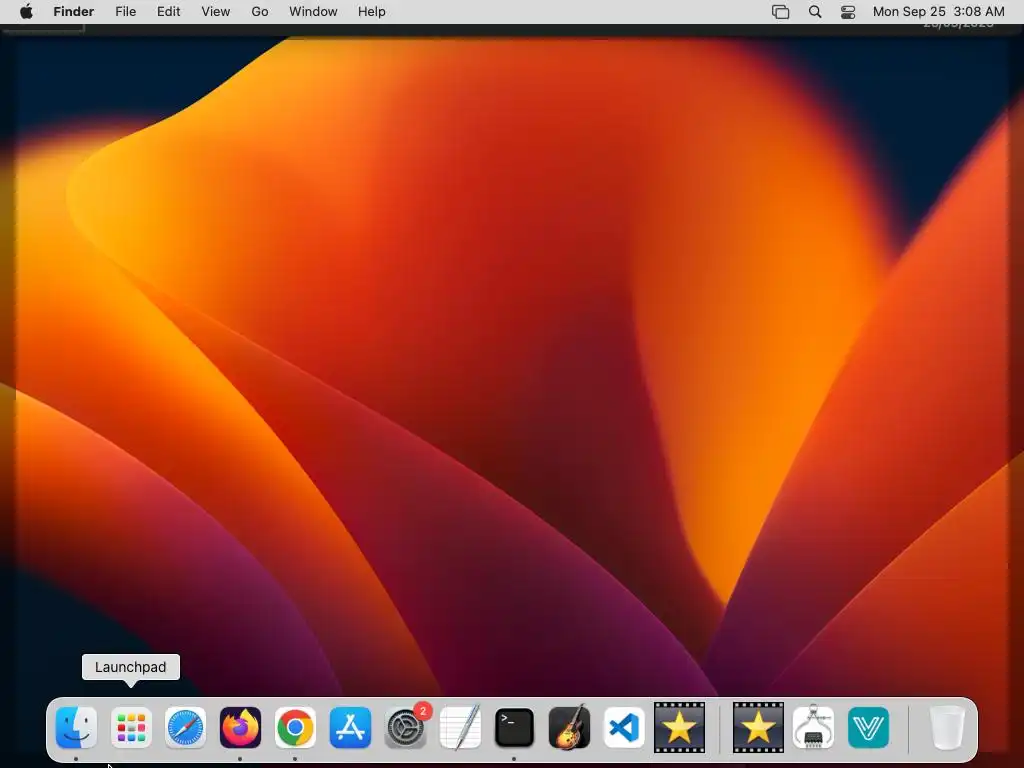This screenshot has height=768, width=1024.
Task: Launch TextEdit from the Dock
Action: (x=460, y=728)
